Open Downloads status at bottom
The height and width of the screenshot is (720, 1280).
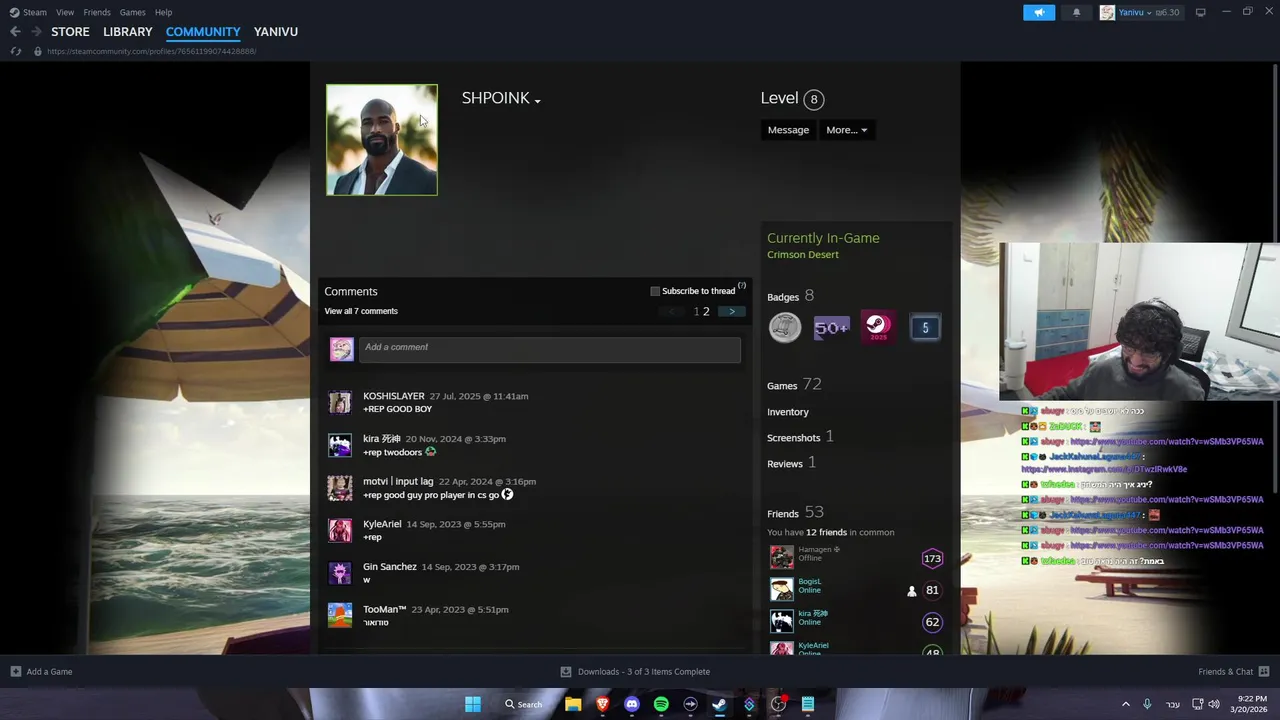[x=635, y=671]
